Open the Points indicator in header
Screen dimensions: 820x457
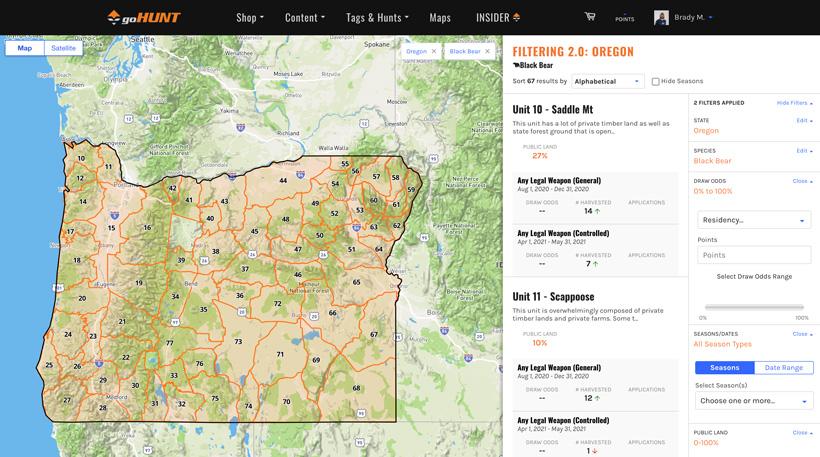(x=624, y=17)
